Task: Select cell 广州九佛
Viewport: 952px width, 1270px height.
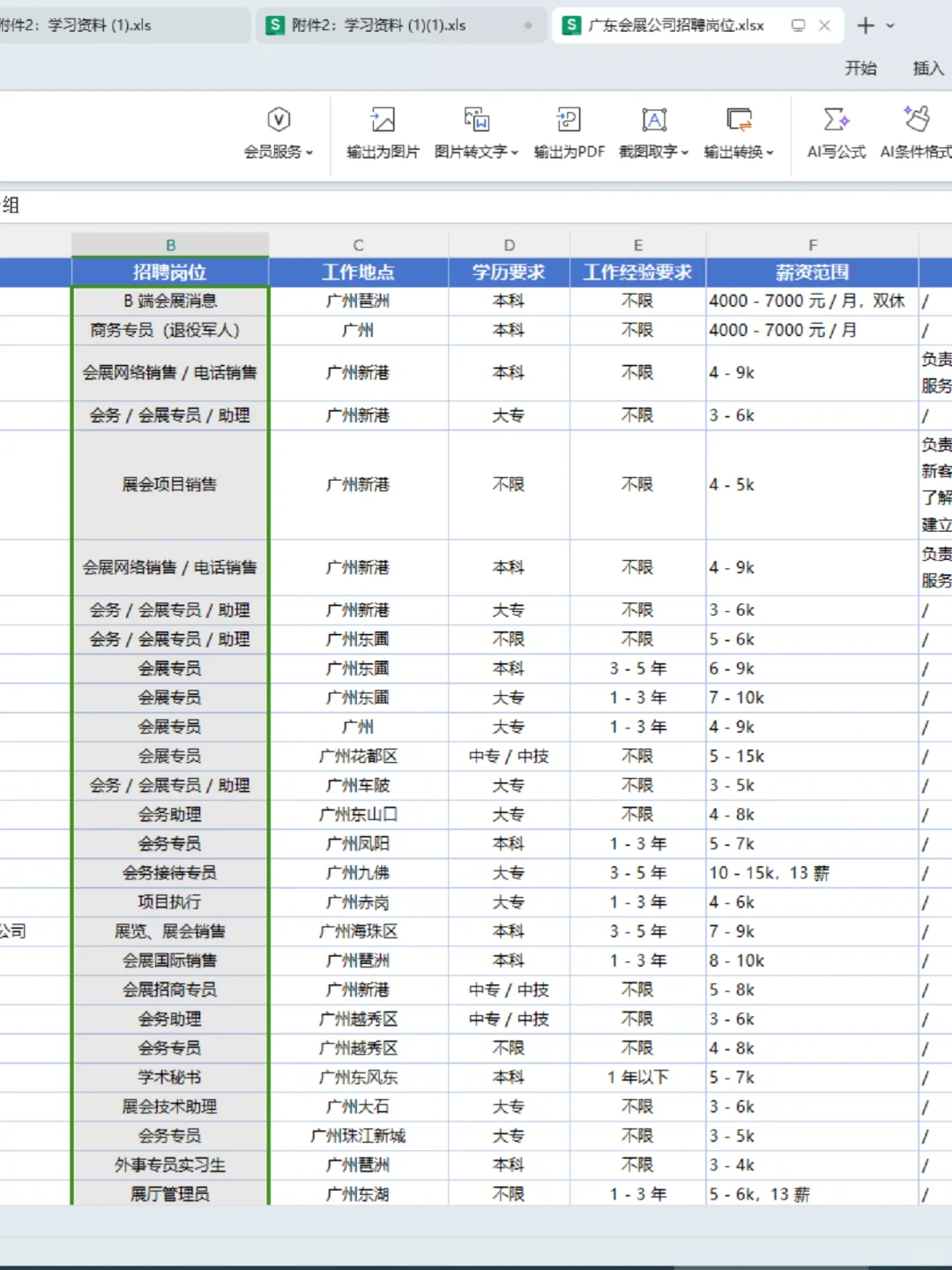Action: [359, 873]
